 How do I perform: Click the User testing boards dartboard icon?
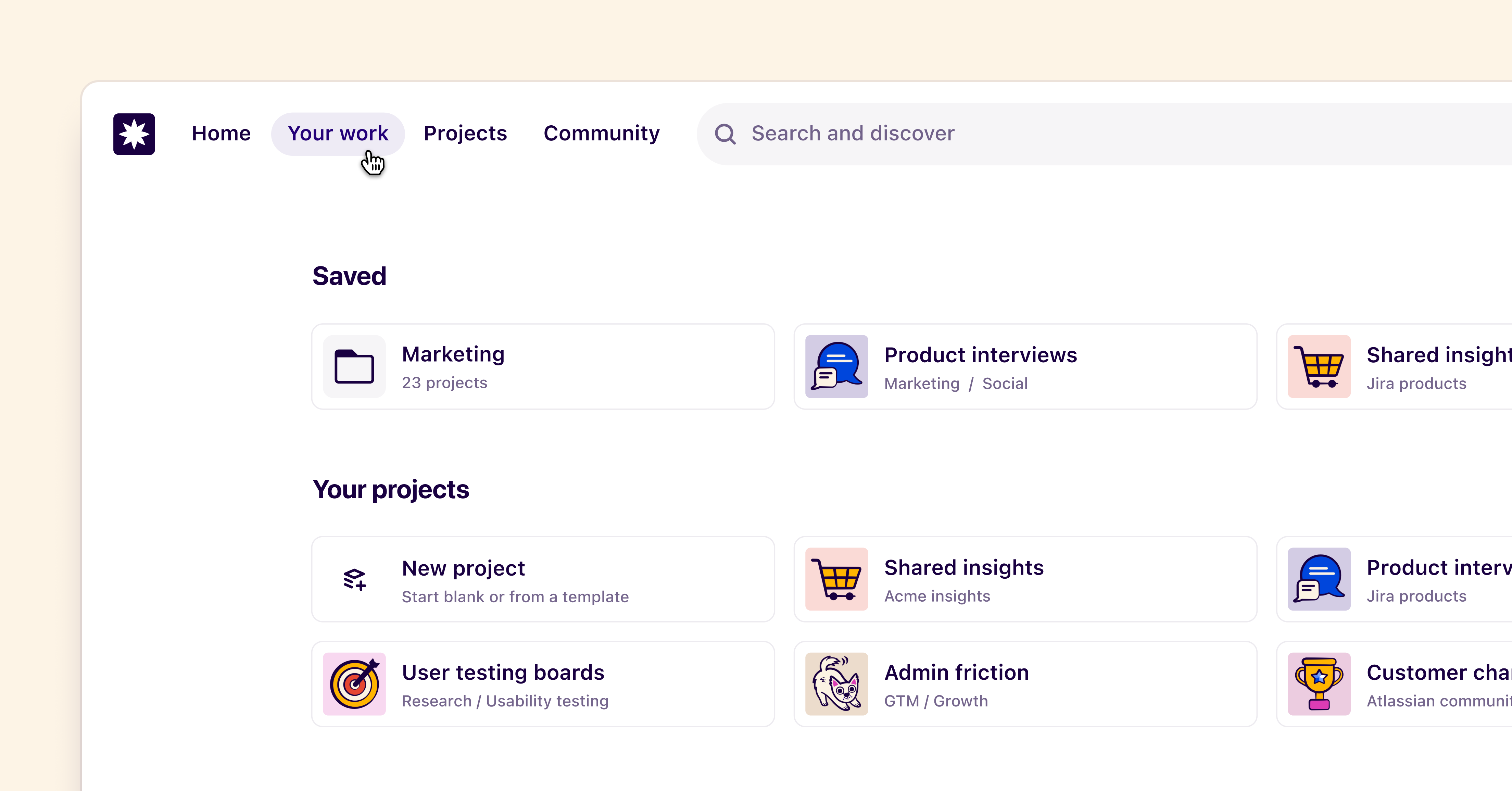(x=354, y=683)
